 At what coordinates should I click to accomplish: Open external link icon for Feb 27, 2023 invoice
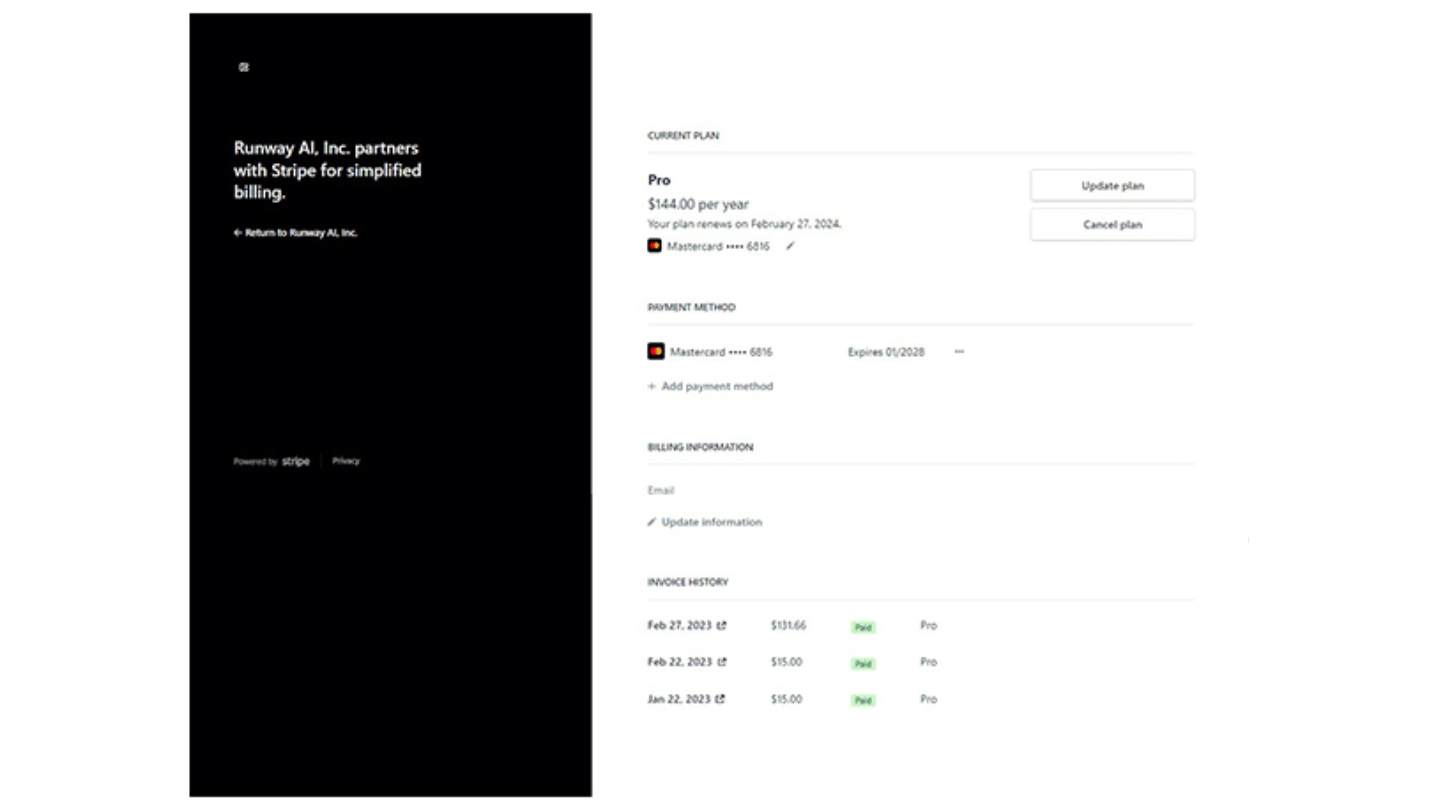pyautogui.click(x=722, y=626)
